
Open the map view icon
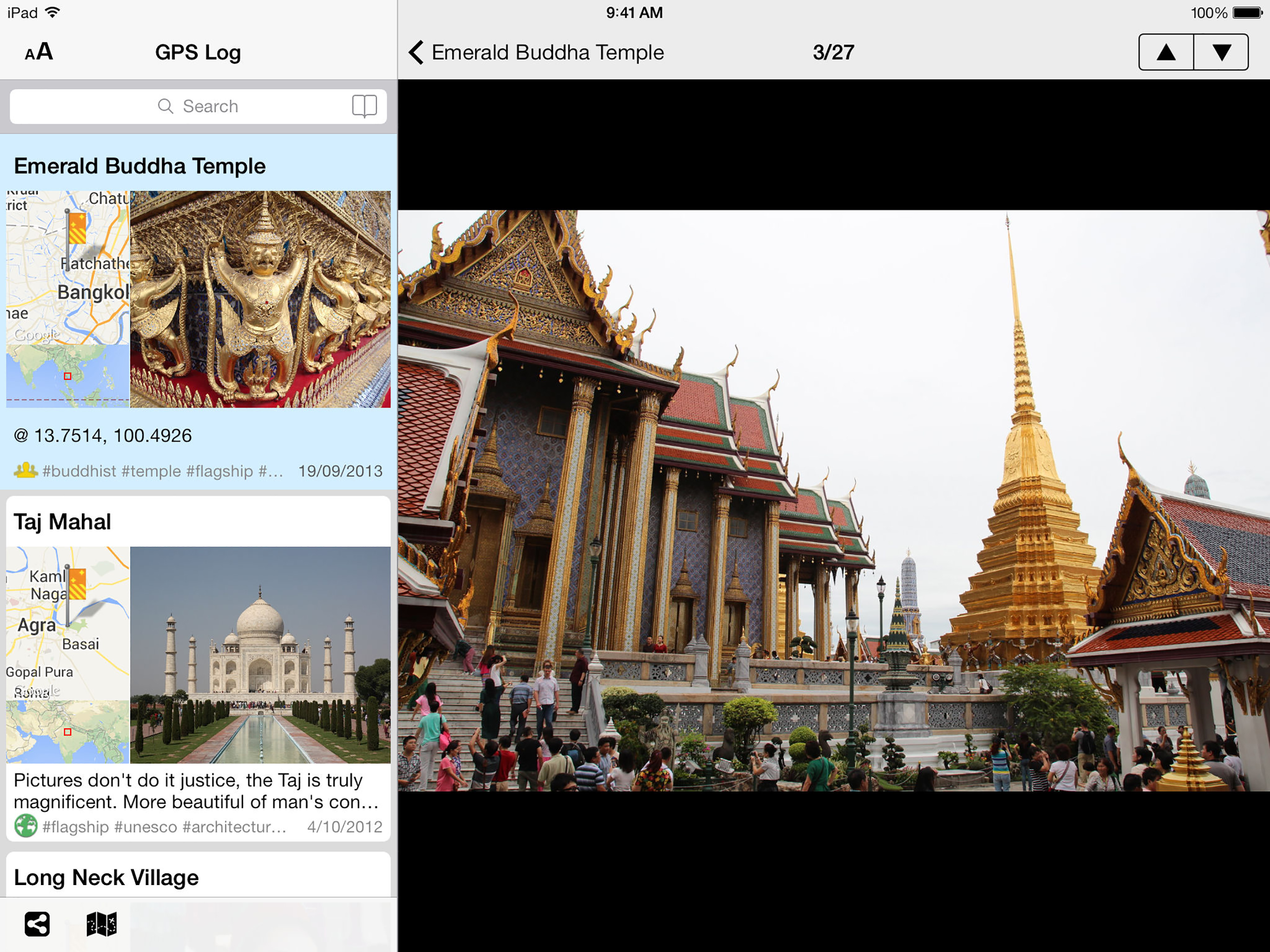[102, 924]
